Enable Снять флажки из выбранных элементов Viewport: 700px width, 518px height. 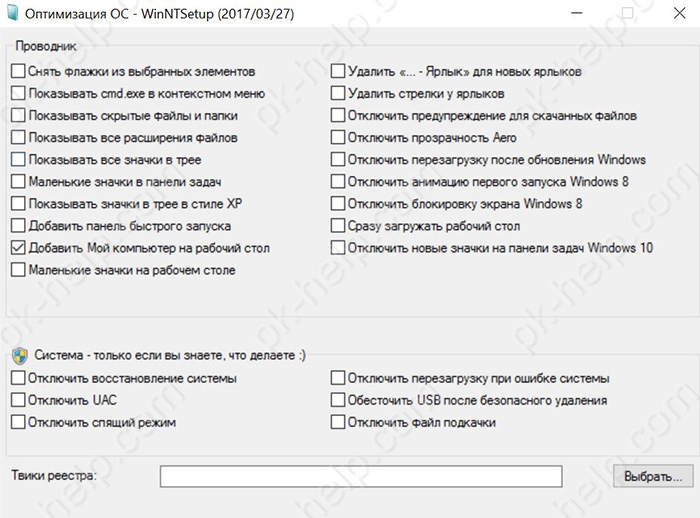click(18, 71)
